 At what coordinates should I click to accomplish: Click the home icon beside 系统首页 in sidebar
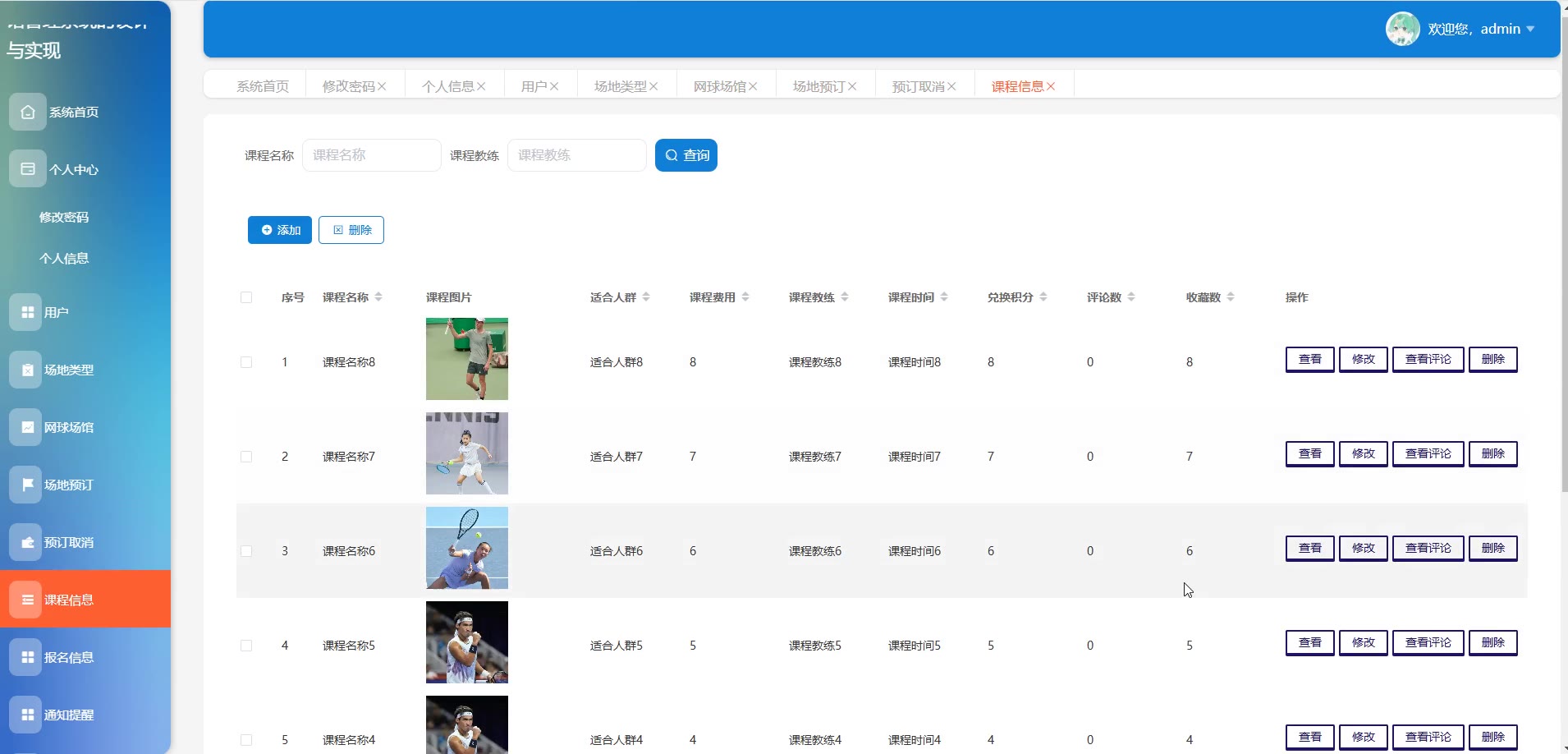coord(27,112)
